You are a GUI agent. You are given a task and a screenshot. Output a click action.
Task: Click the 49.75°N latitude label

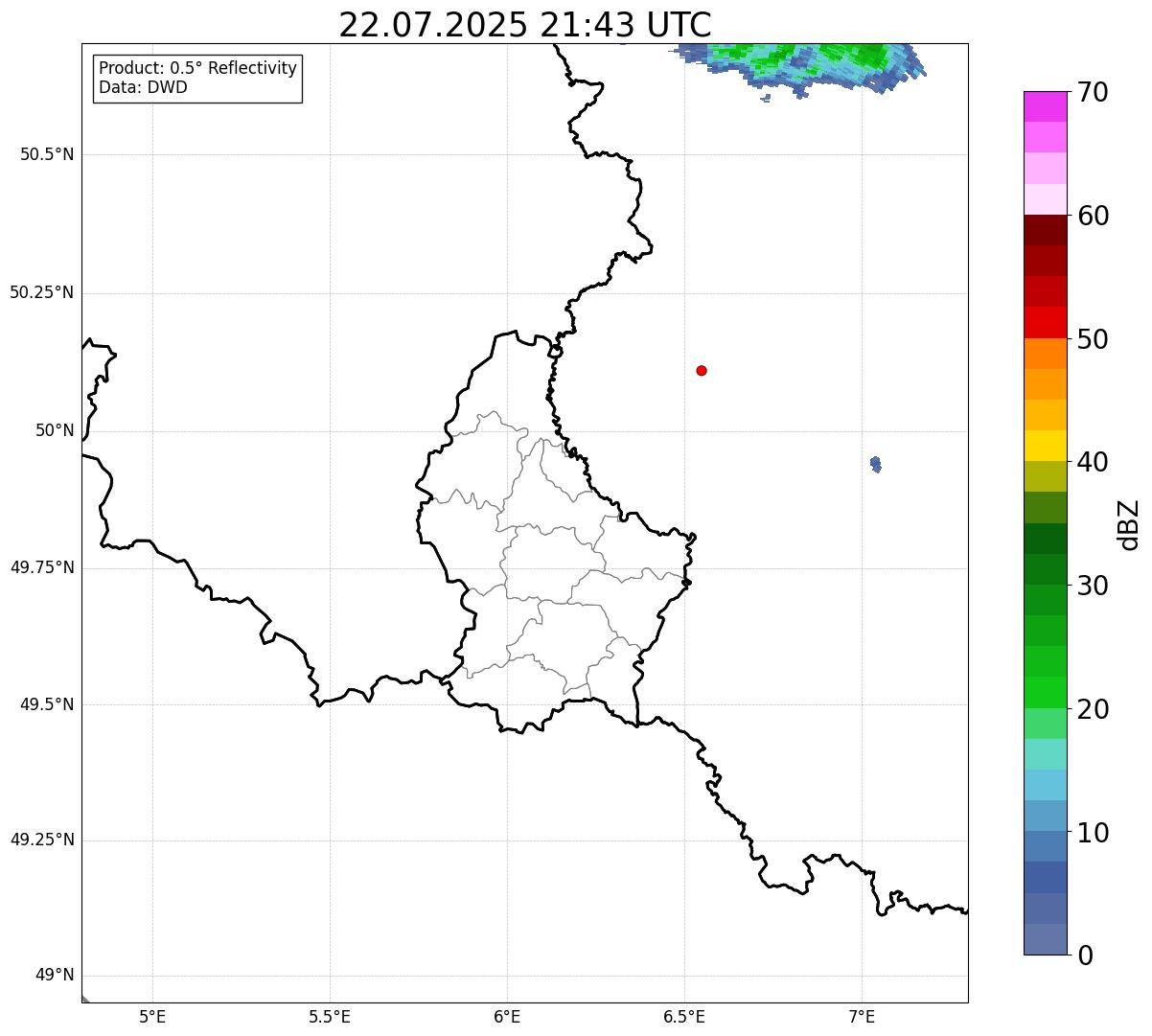(41, 567)
